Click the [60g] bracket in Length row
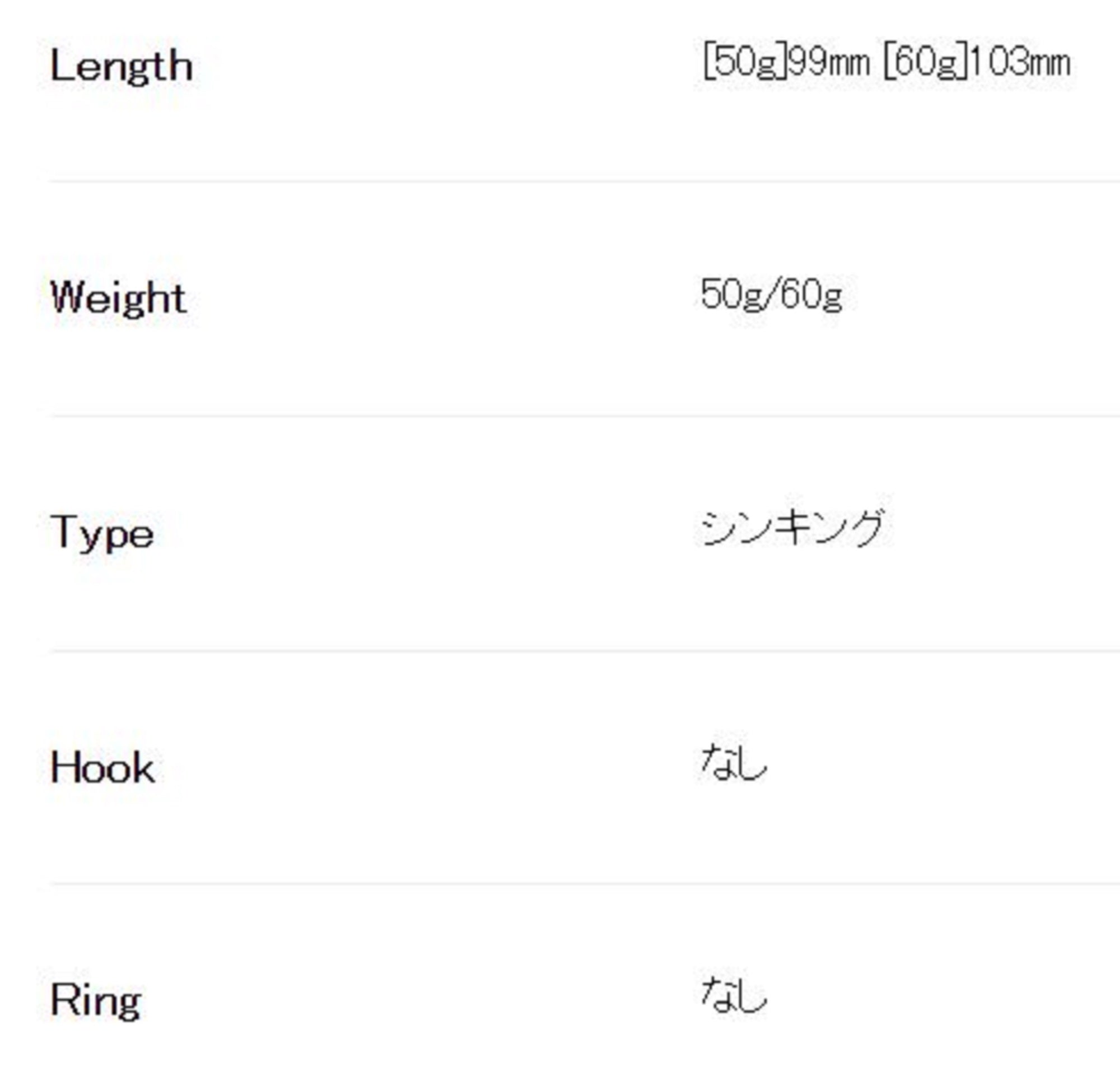1120x1081 pixels. (x=926, y=62)
